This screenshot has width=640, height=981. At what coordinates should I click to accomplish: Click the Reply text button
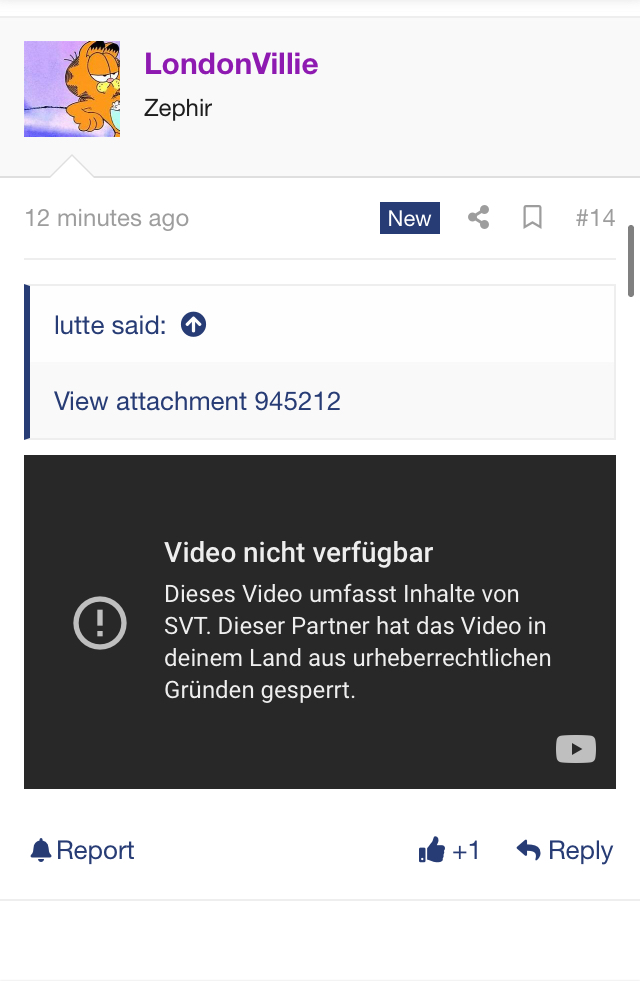[581, 851]
